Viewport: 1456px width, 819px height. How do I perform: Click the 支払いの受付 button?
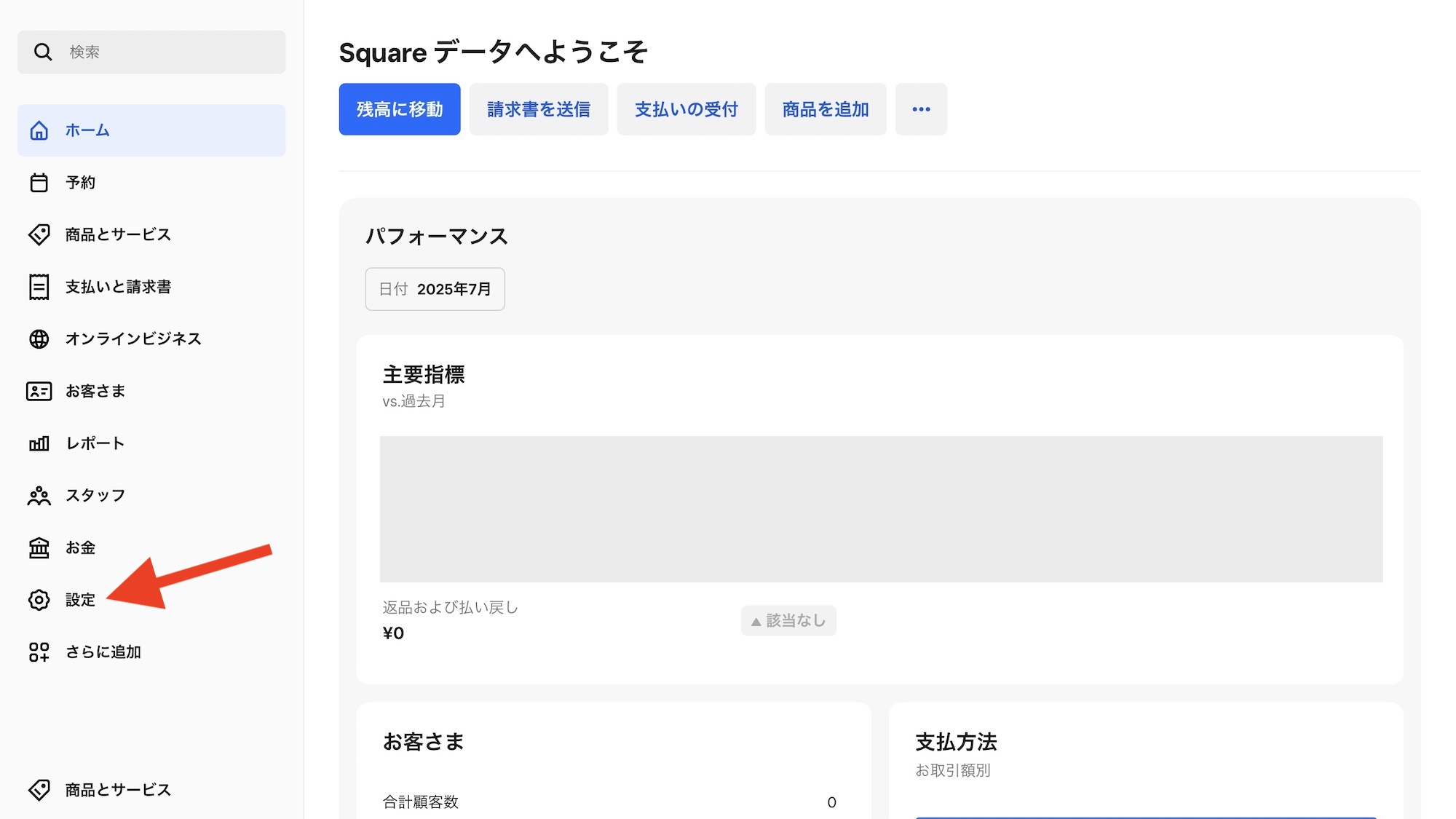click(x=687, y=109)
